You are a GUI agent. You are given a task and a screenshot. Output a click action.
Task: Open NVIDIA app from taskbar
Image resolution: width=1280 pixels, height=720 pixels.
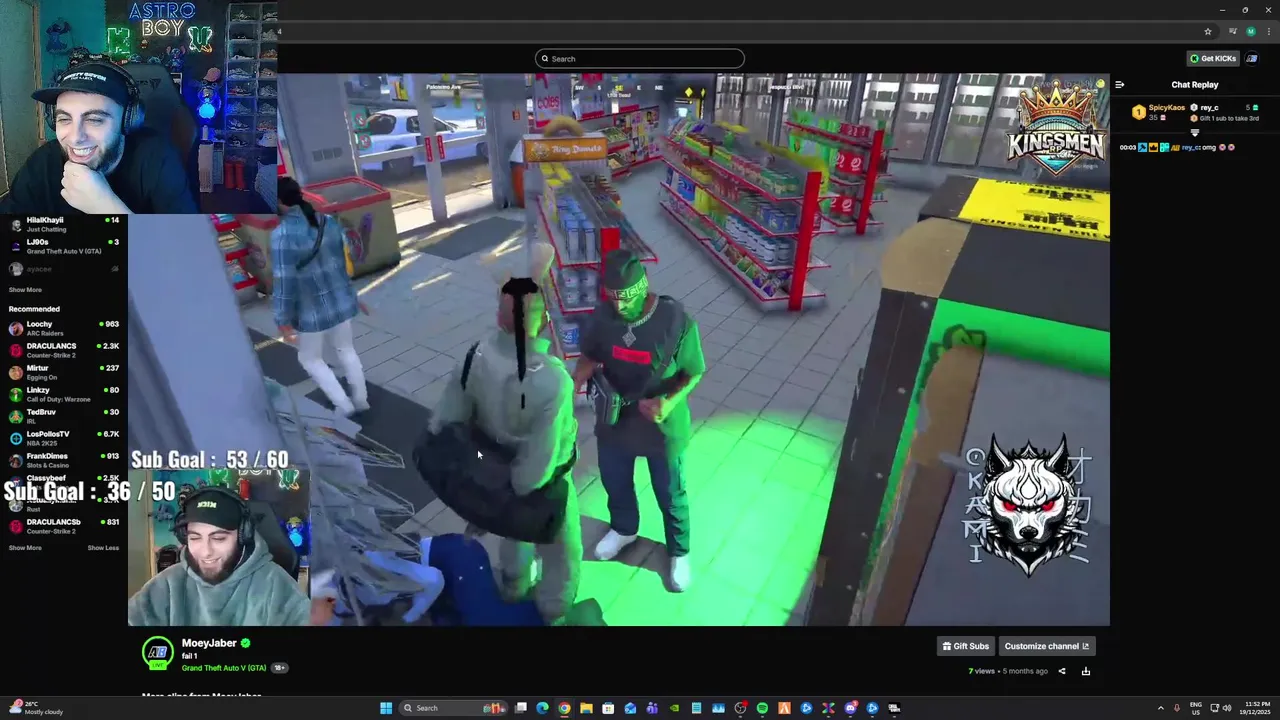(x=674, y=708)
